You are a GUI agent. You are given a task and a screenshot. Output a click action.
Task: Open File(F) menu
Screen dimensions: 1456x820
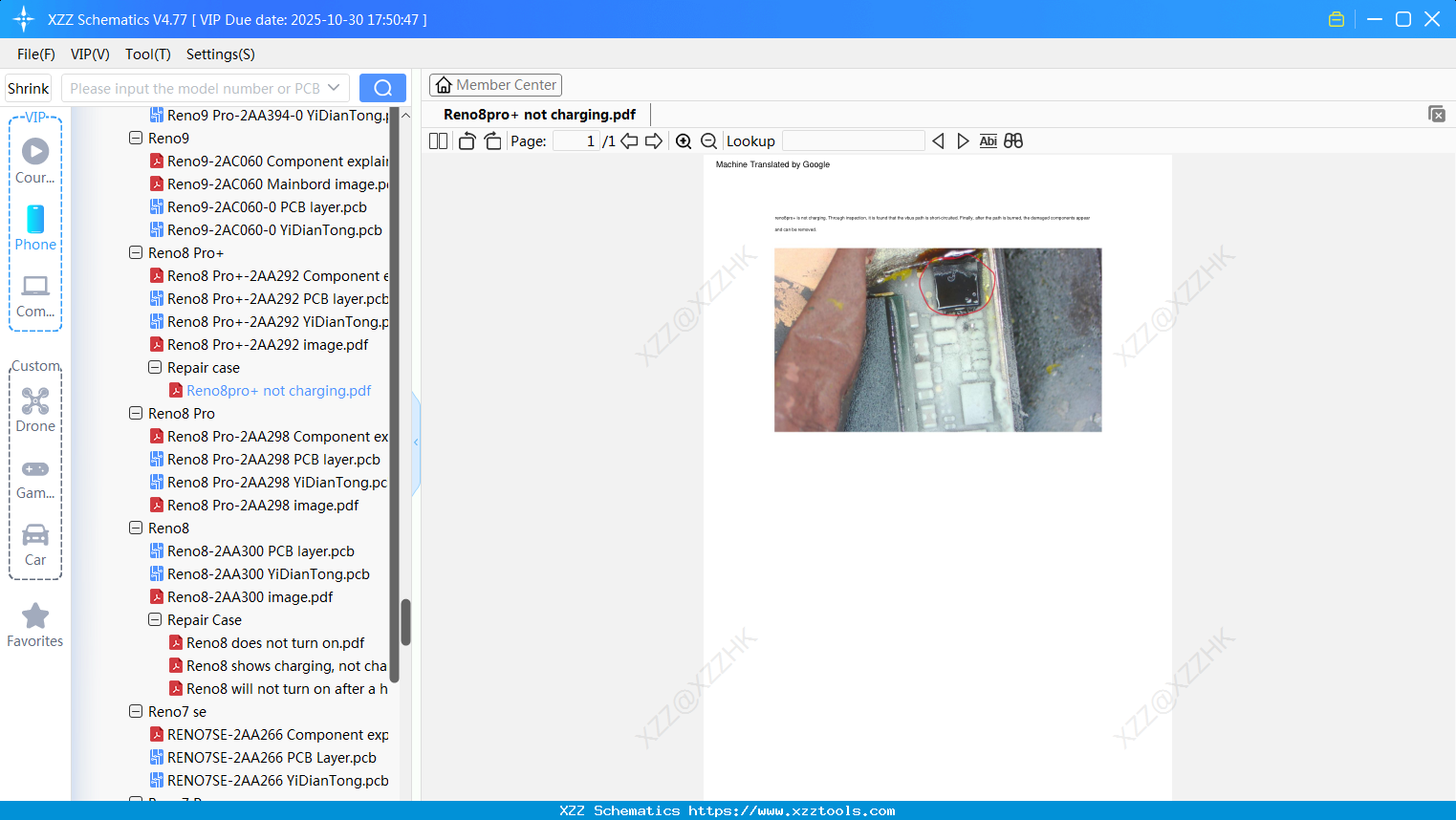pos(36,54)
